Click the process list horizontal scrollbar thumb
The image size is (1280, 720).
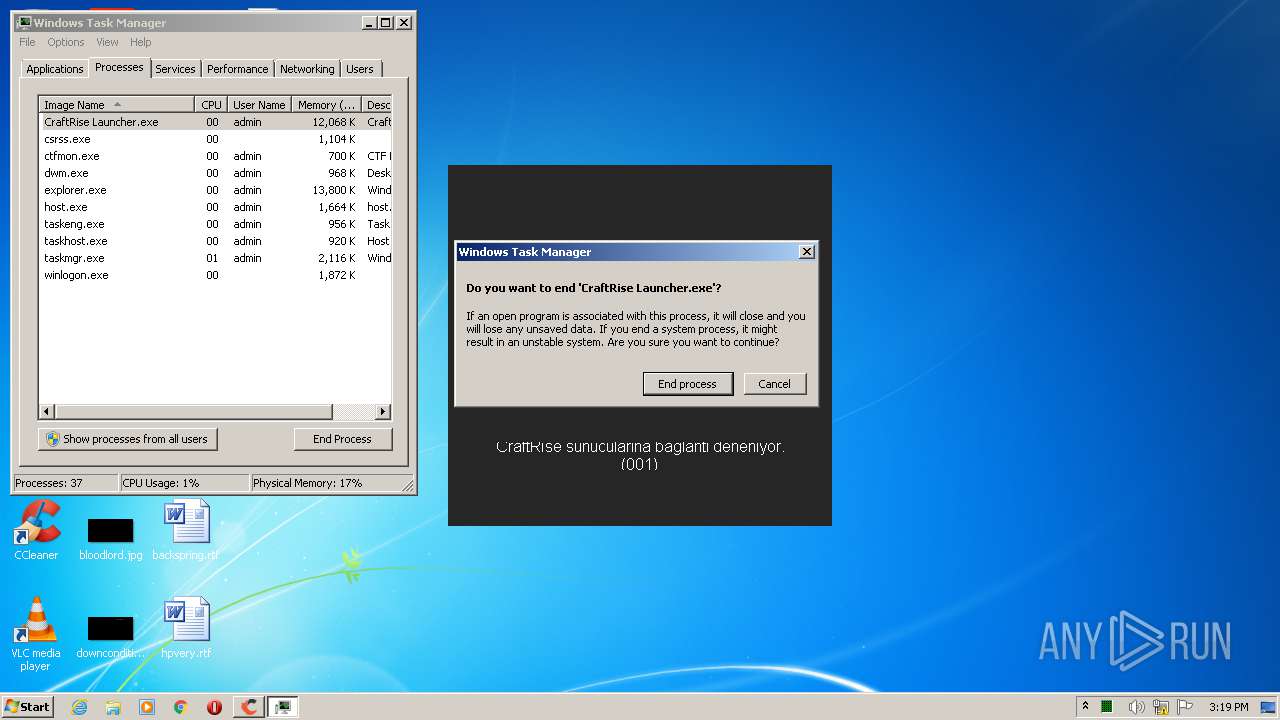[193, 412]
